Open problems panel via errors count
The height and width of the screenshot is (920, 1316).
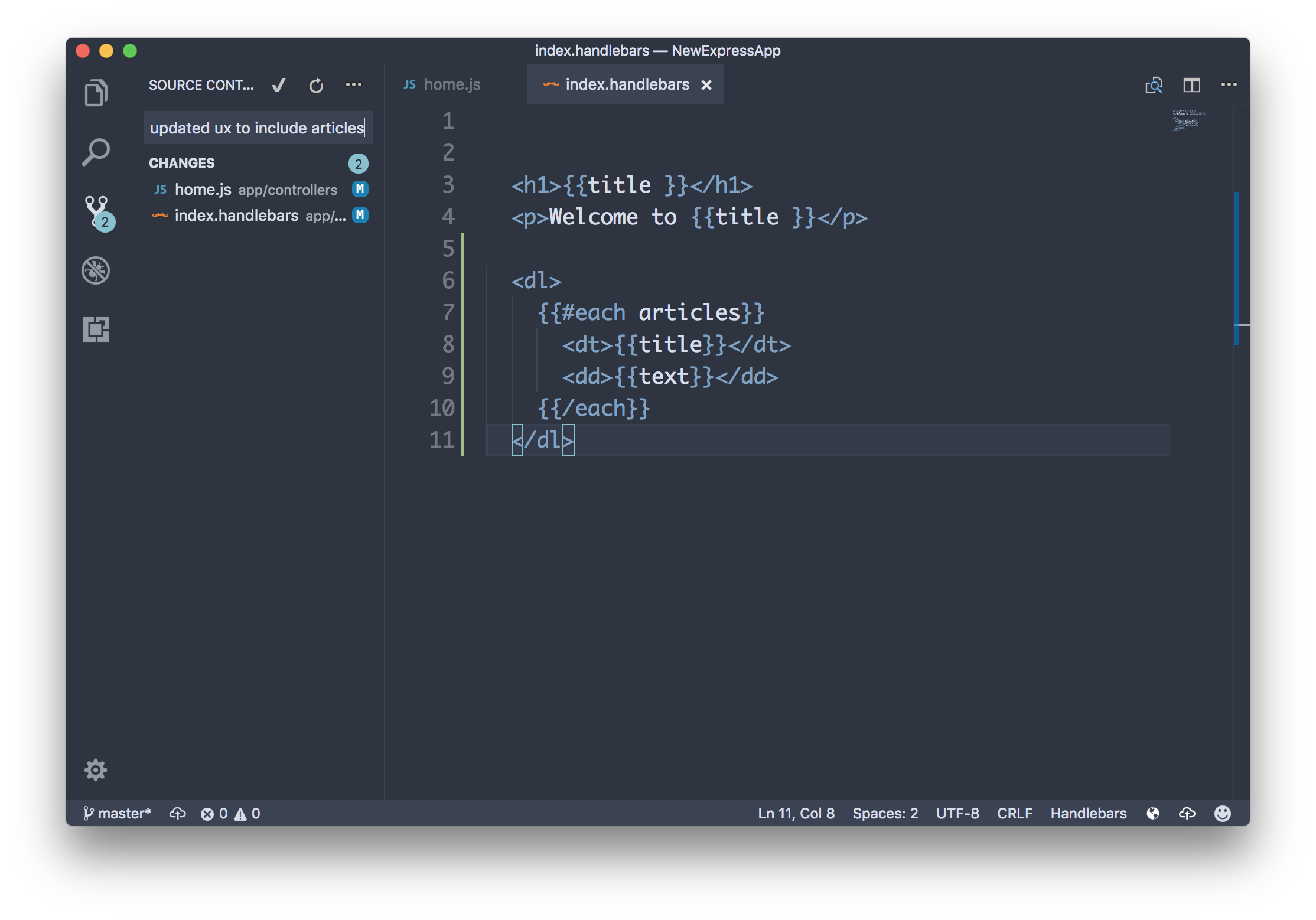click(214, 813)
